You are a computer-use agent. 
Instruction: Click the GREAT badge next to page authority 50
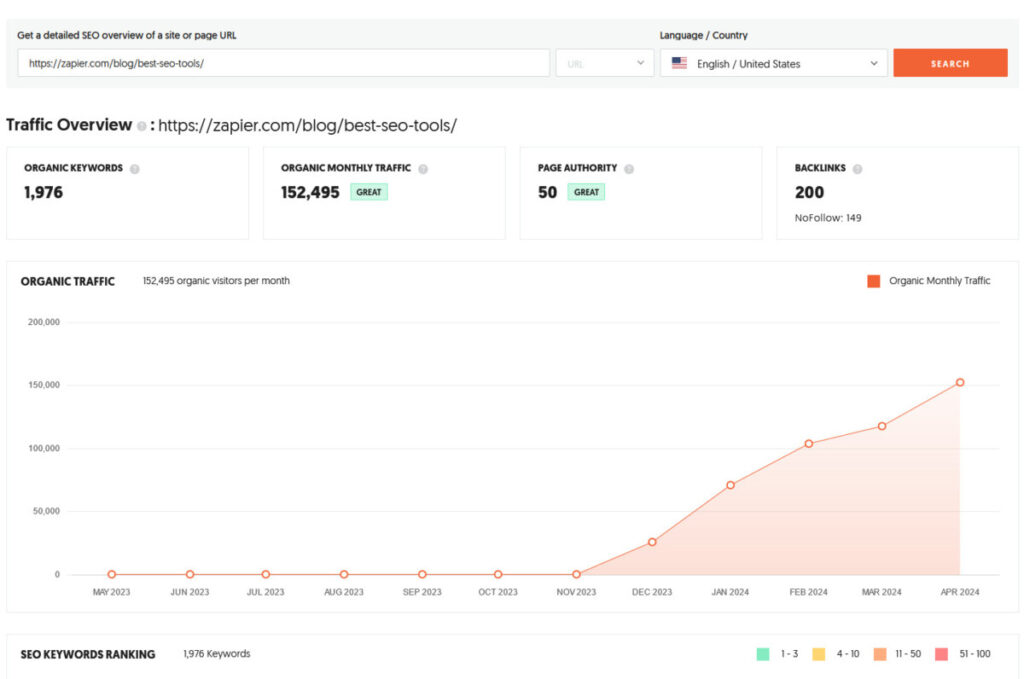(x=586, y=192)
